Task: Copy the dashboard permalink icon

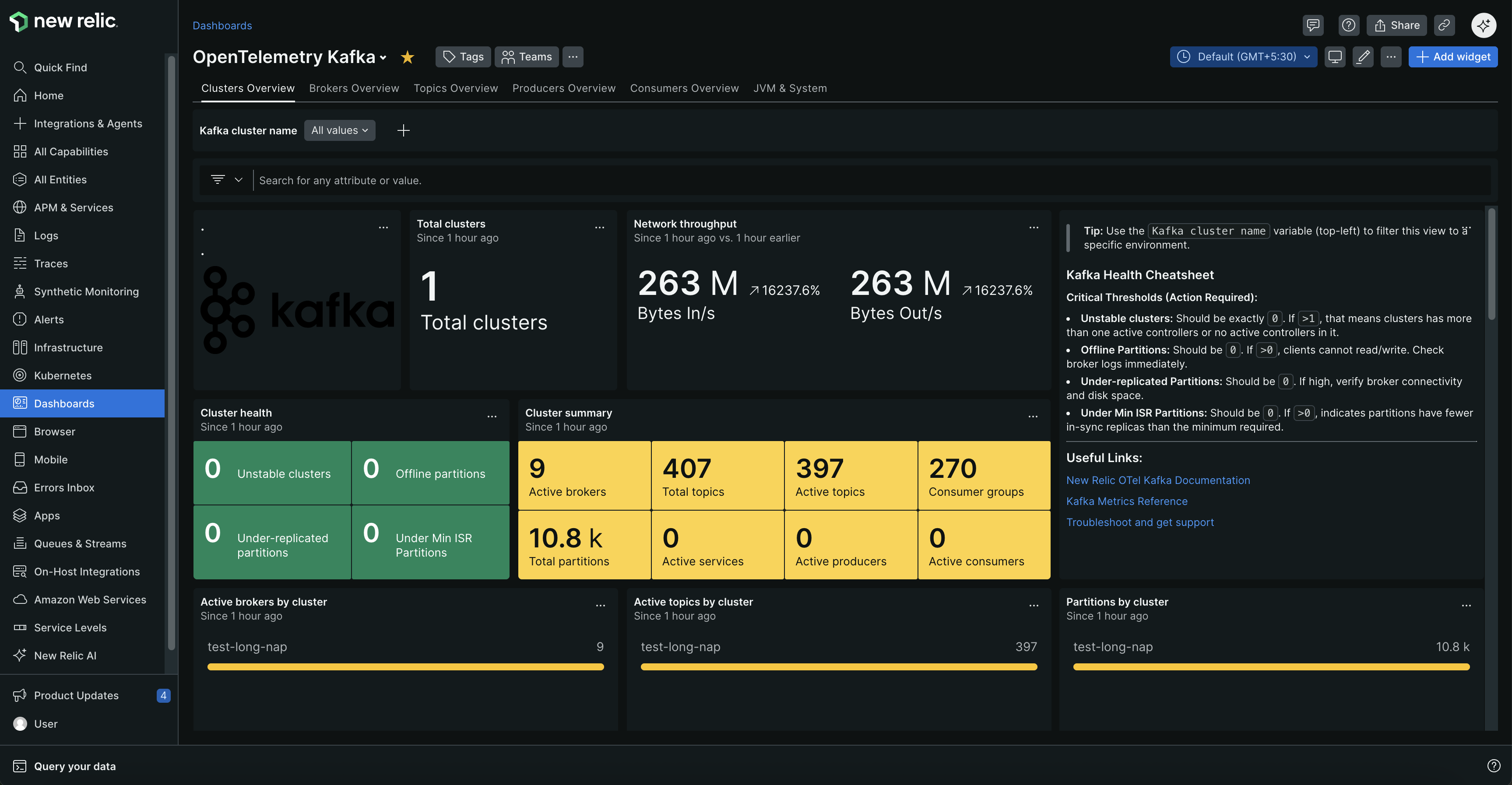Action: pos(1445,25)
